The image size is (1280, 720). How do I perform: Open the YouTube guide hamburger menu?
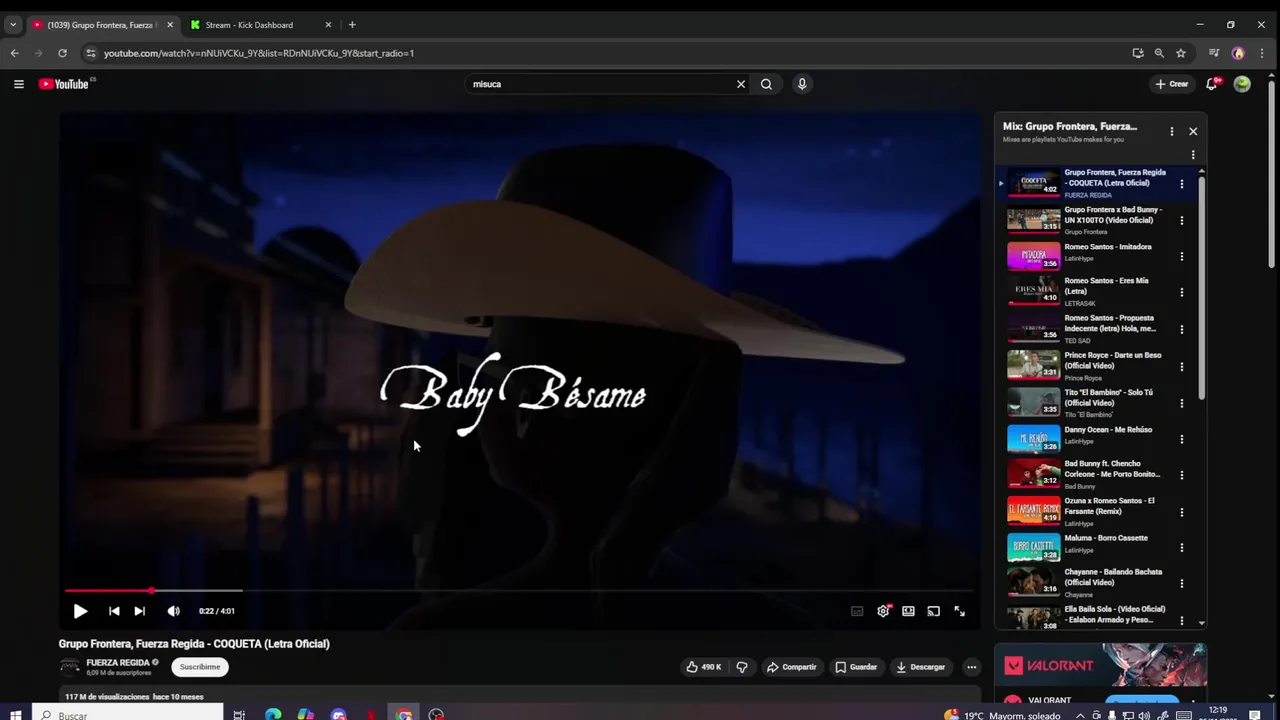click(x=18, y=84)
